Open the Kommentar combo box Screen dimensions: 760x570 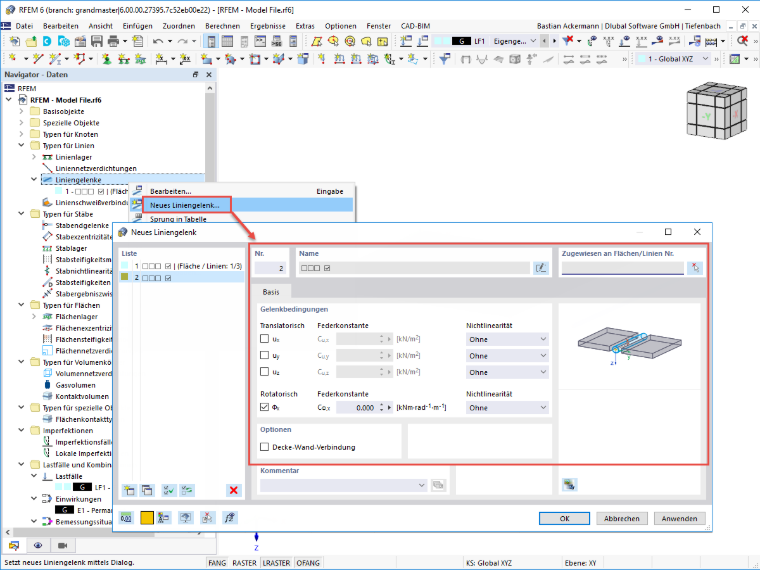(x=344, y=485)
